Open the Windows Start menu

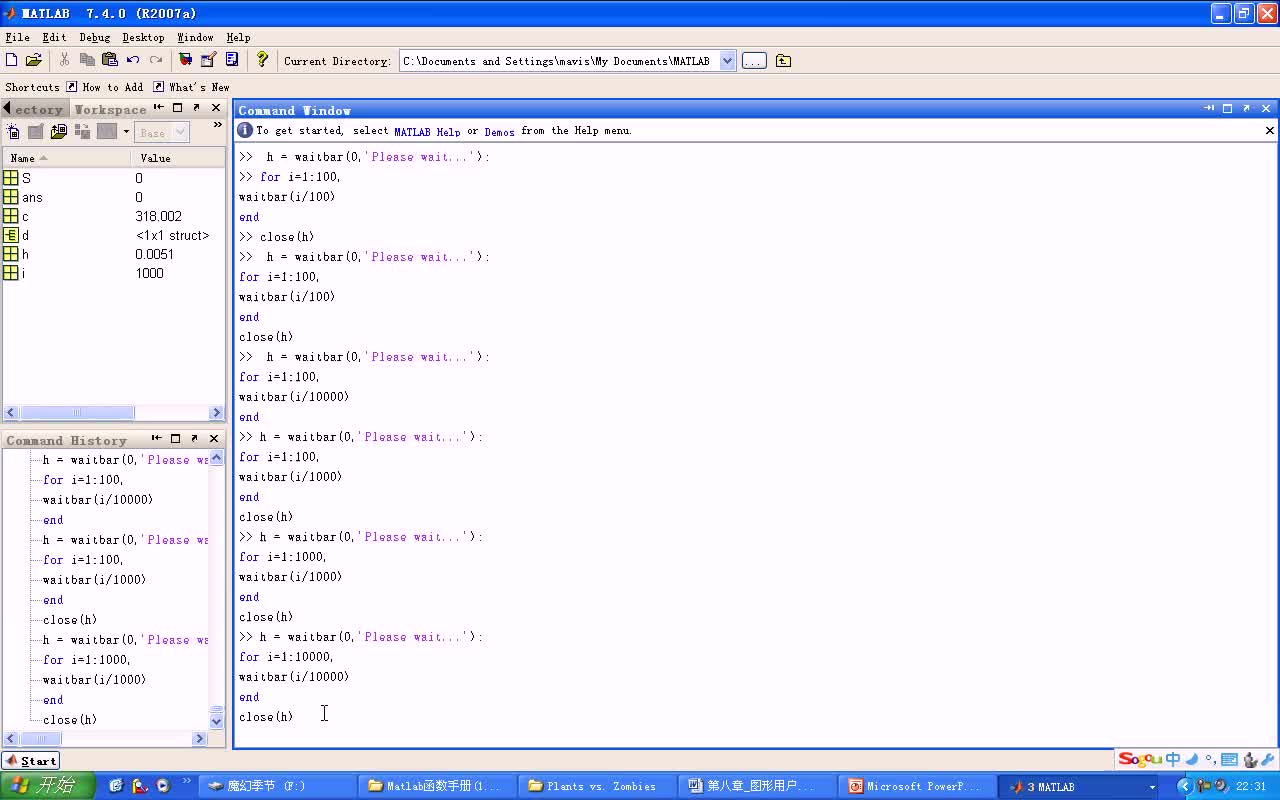[47, 786]
